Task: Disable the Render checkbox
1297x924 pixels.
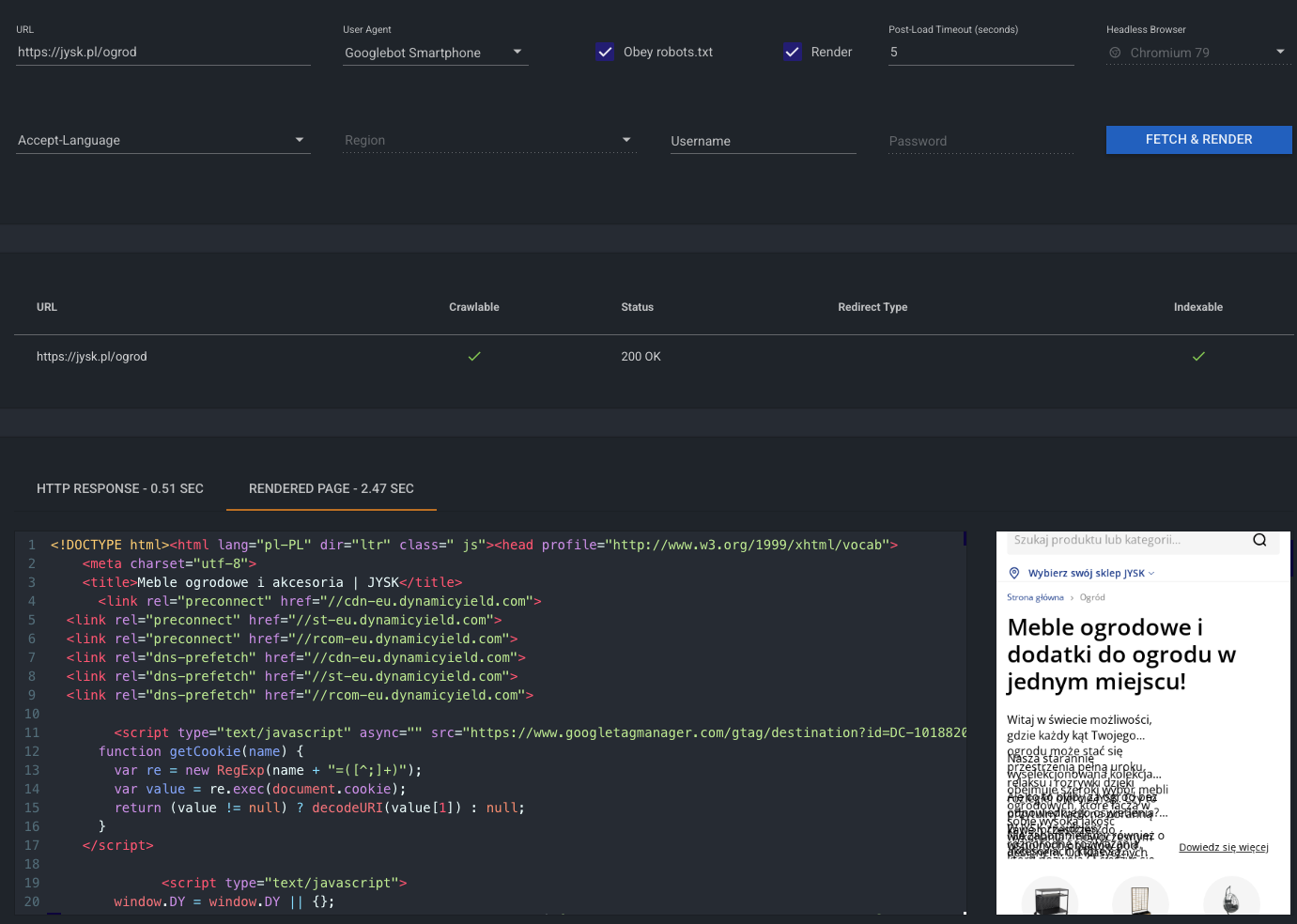Action: tap(792, 52)
